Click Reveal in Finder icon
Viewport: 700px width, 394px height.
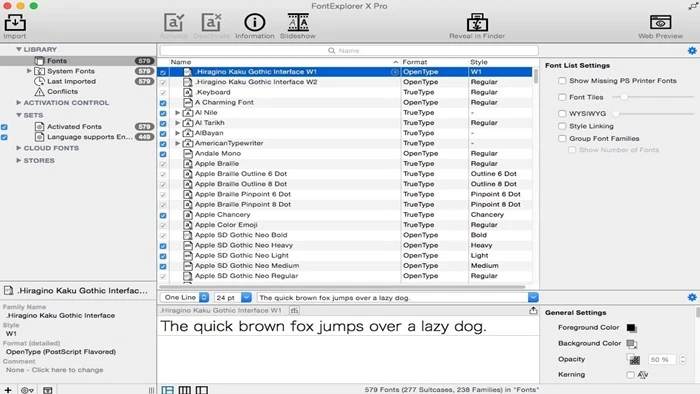click(x=477, y=26)
